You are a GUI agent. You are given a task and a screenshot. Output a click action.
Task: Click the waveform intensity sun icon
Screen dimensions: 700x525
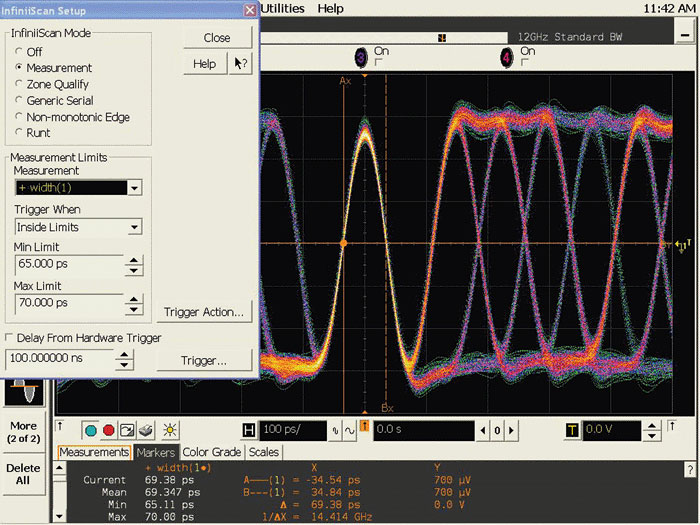pyautogui.click(x=170, y=430)
